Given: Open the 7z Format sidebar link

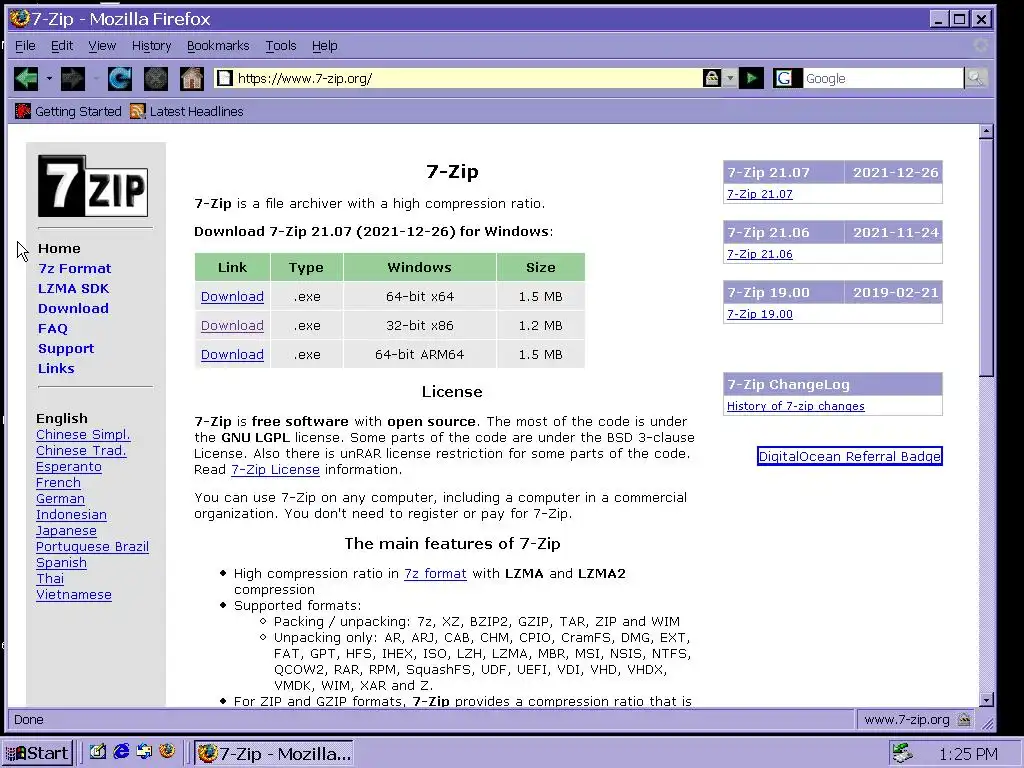Looking at the screenshot, I should 74,268.
